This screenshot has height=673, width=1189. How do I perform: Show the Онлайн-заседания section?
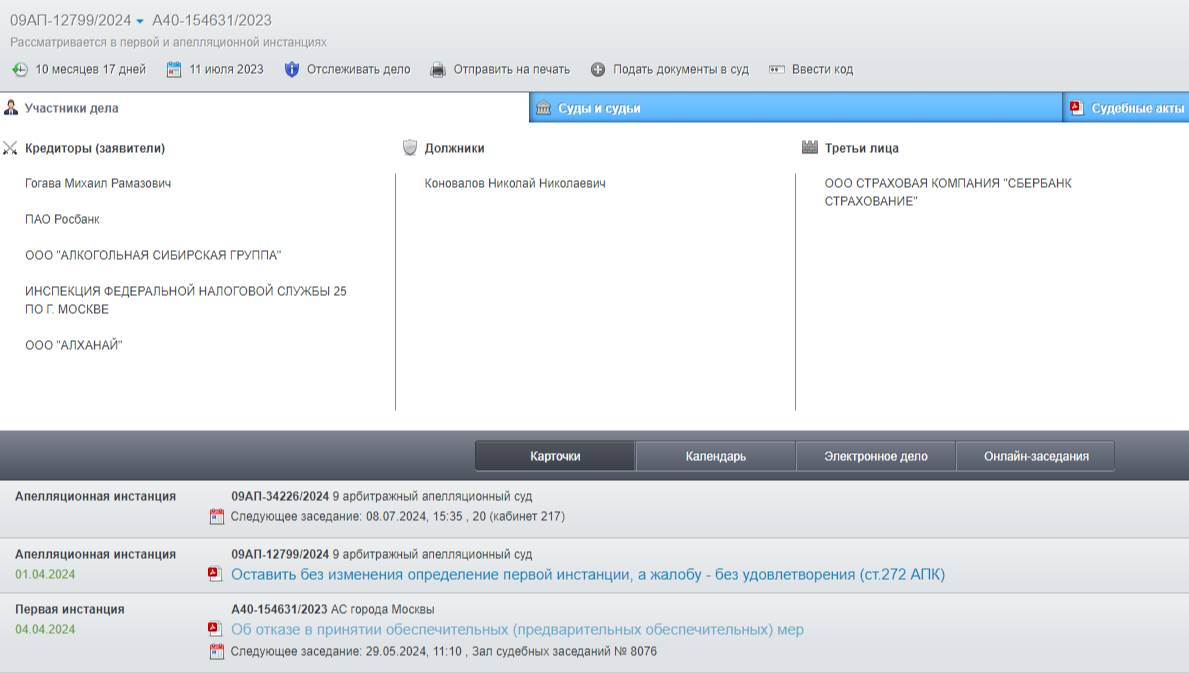pyautogui.click(x=1035, y=456)
